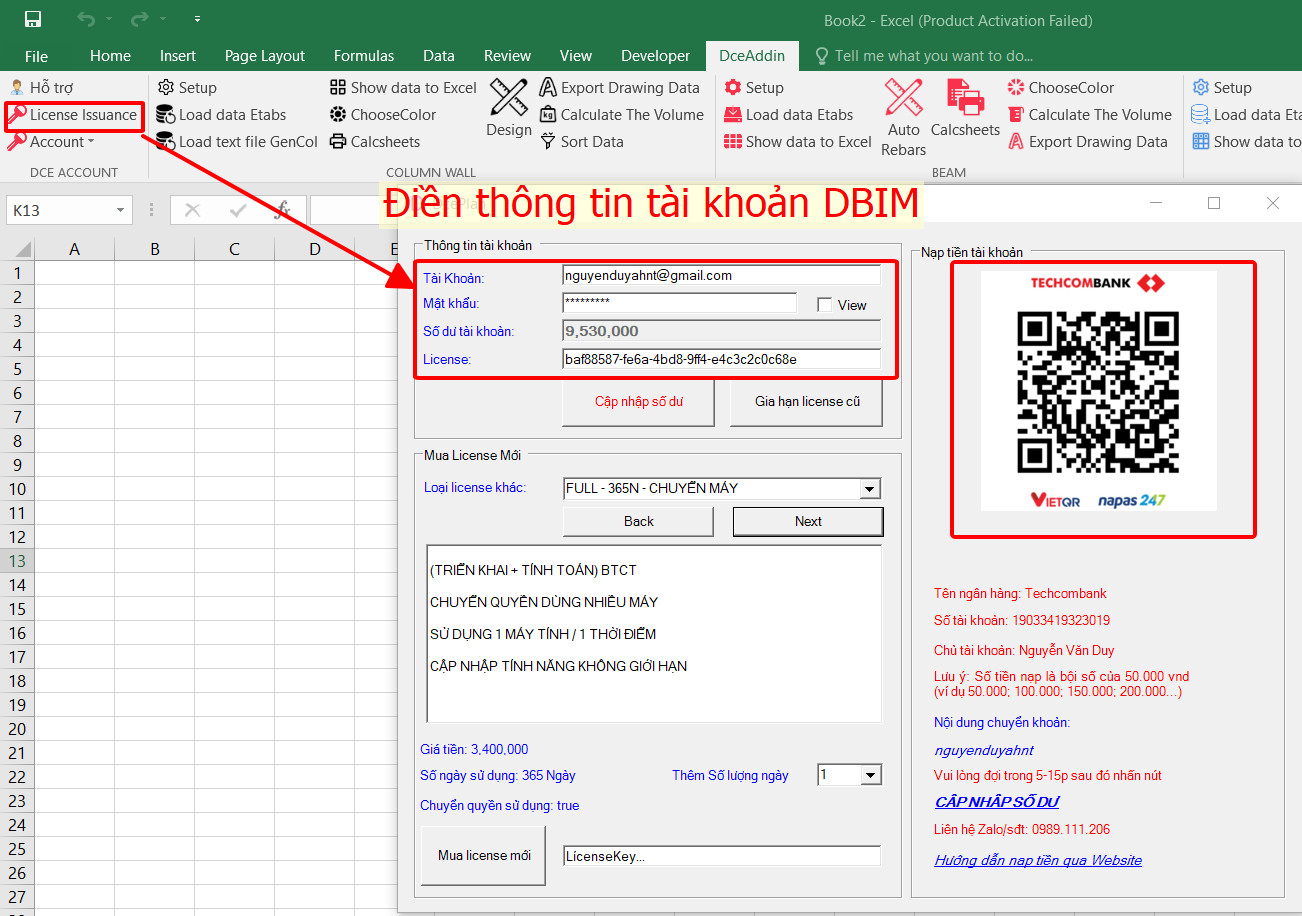Click Export Drawing Data in Beam group
Image resolution: width=1302 pixels, height=916 pixels.
[1087, 142]
